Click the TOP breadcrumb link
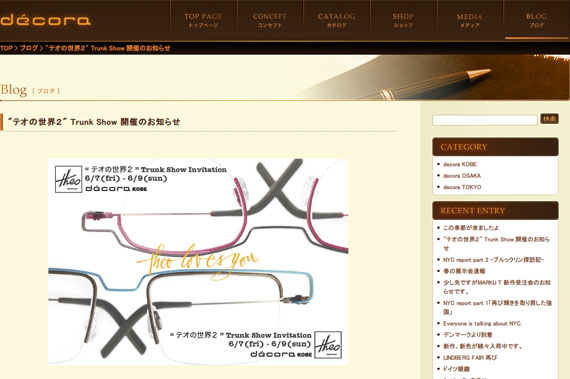The width and height of the screenshot is (570, 379). [6, 48]
